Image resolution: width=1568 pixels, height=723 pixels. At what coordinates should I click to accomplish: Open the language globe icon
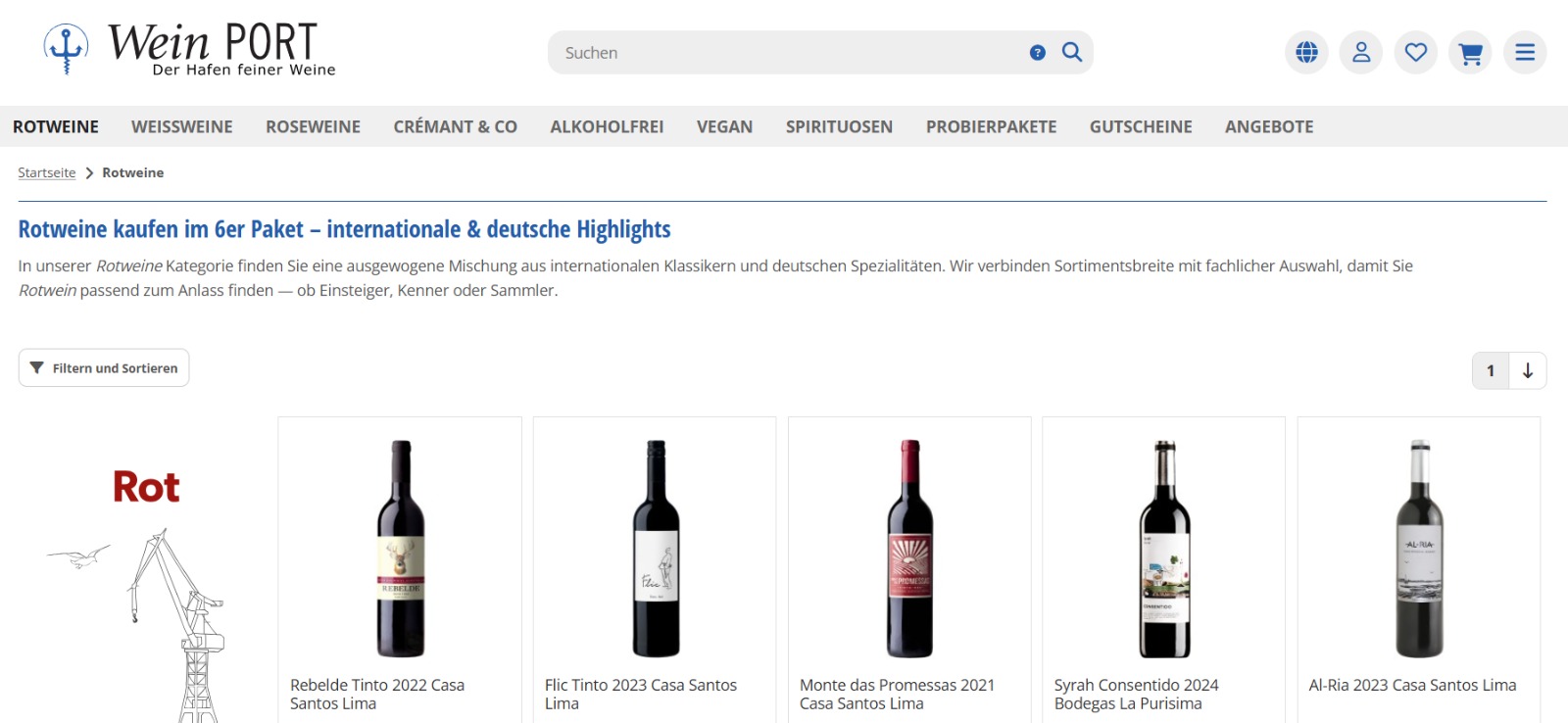click(1306, 52)
